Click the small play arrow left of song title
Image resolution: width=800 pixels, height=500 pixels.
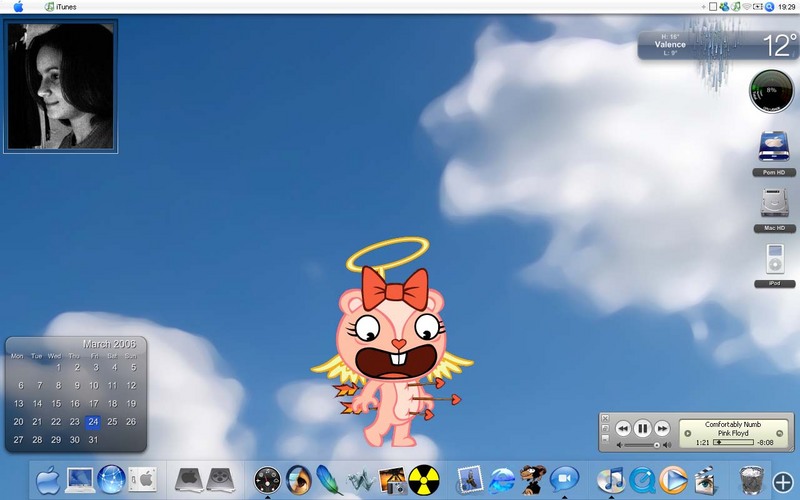(x=687, y=434)
